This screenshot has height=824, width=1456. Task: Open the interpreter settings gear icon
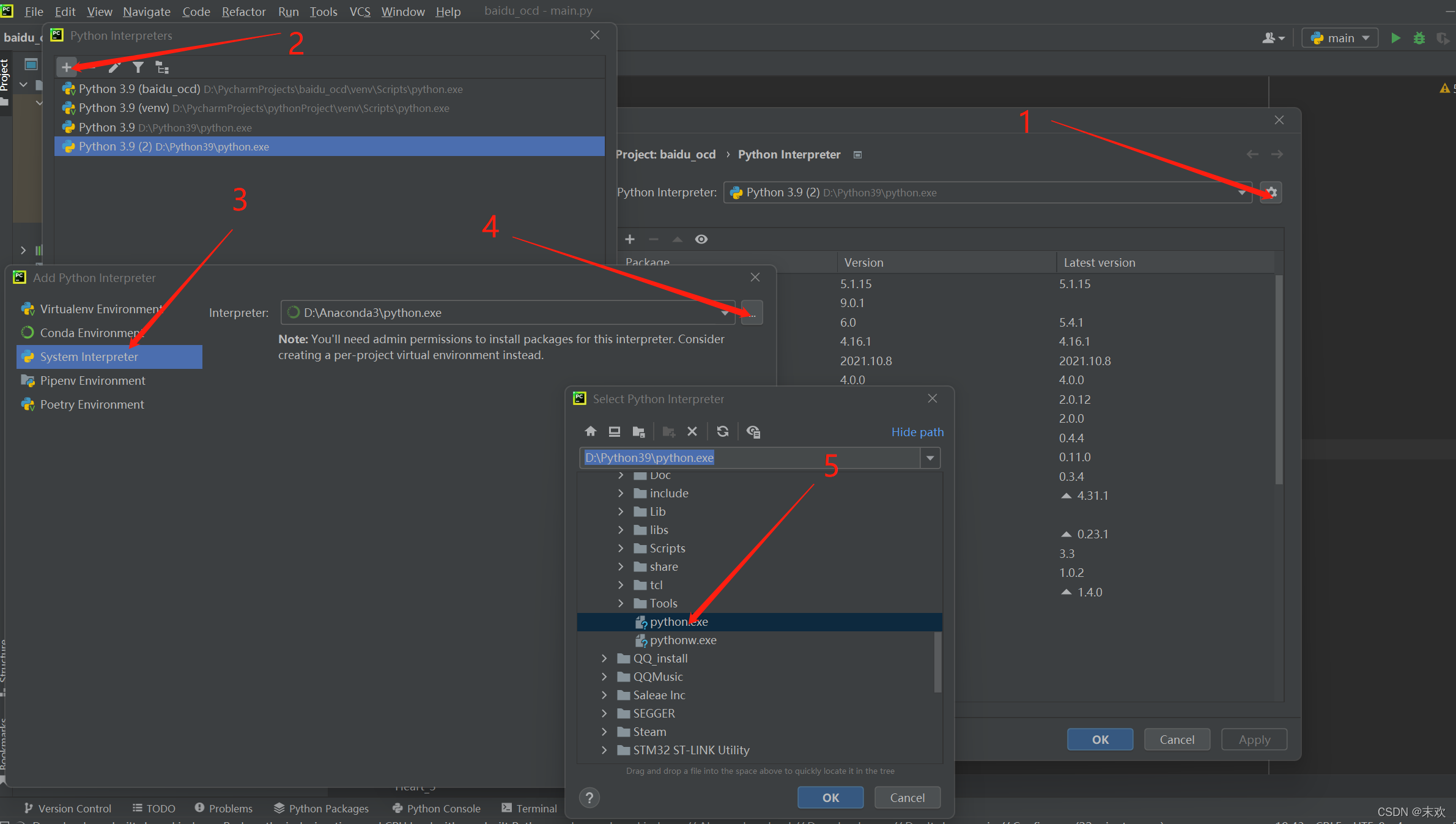tap(1271, 192)
